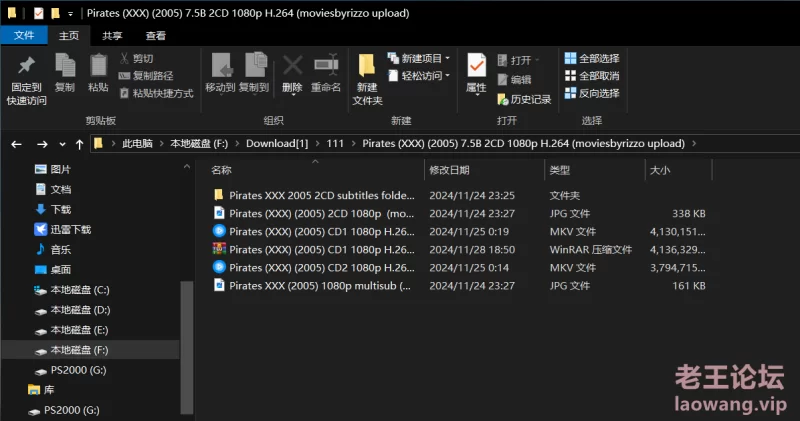Click the WinRAR archive file icon
Viewport: 800px width, 421px height.
pos(219,249)
